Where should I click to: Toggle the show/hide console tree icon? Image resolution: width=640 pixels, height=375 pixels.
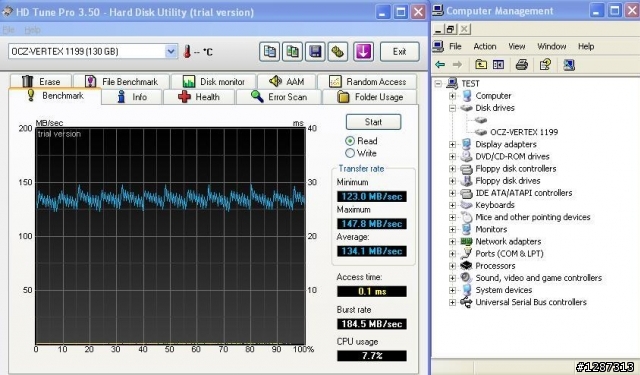498,64
